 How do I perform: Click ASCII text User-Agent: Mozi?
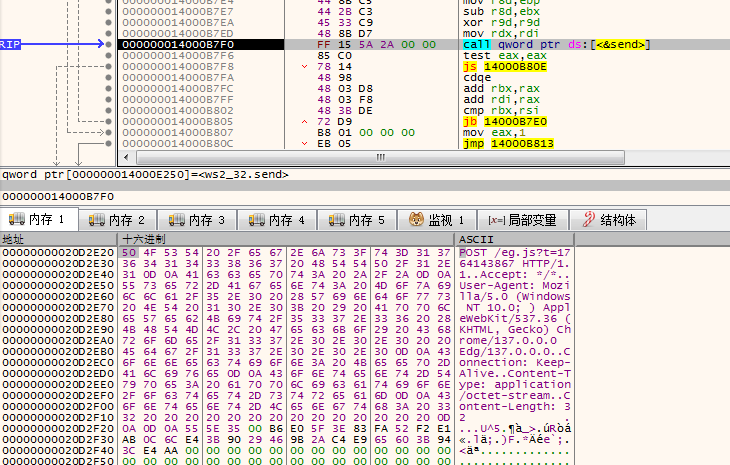click(514, 285)
